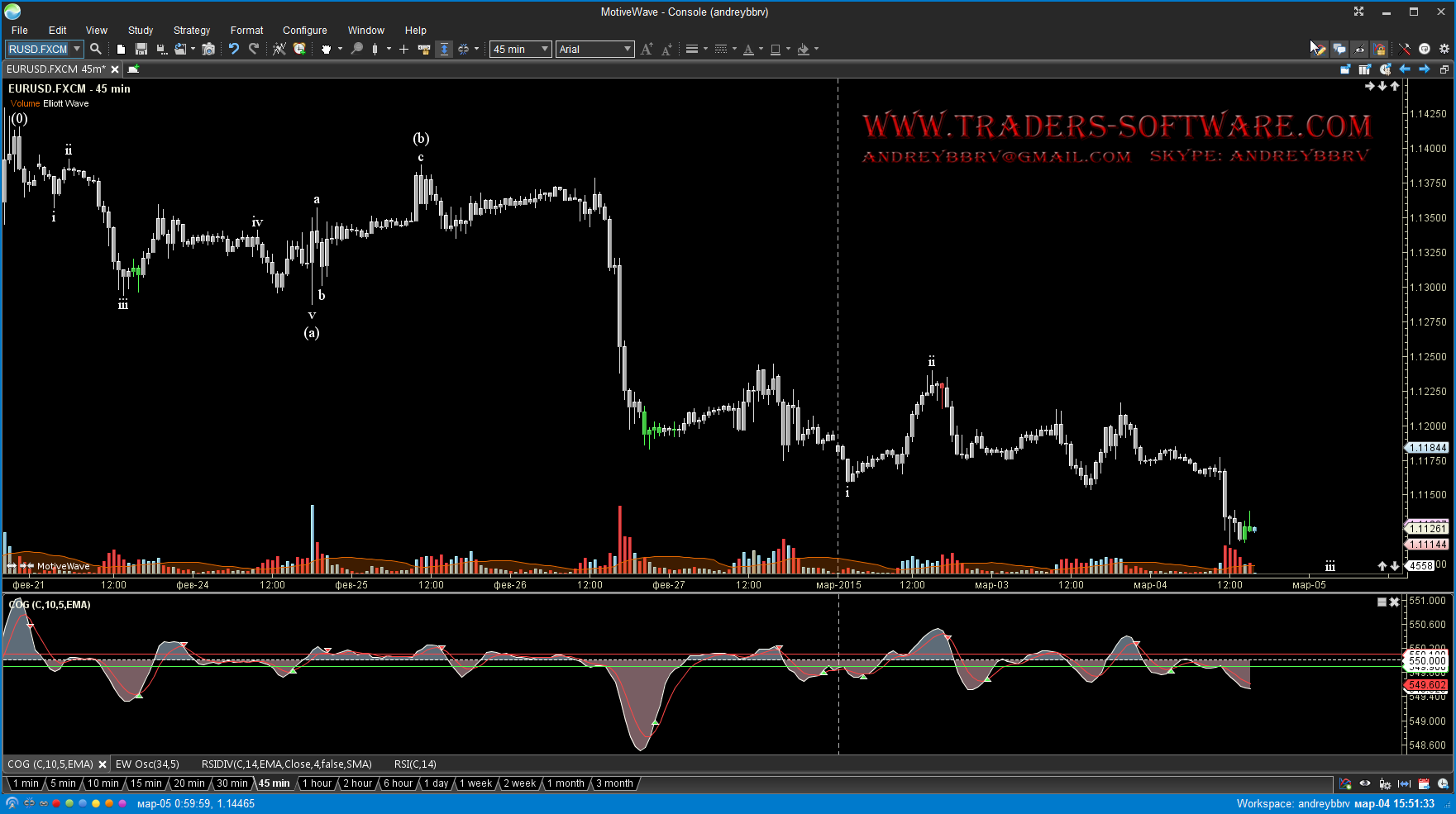Click the alarm clock alert icon

pos(299,49)
